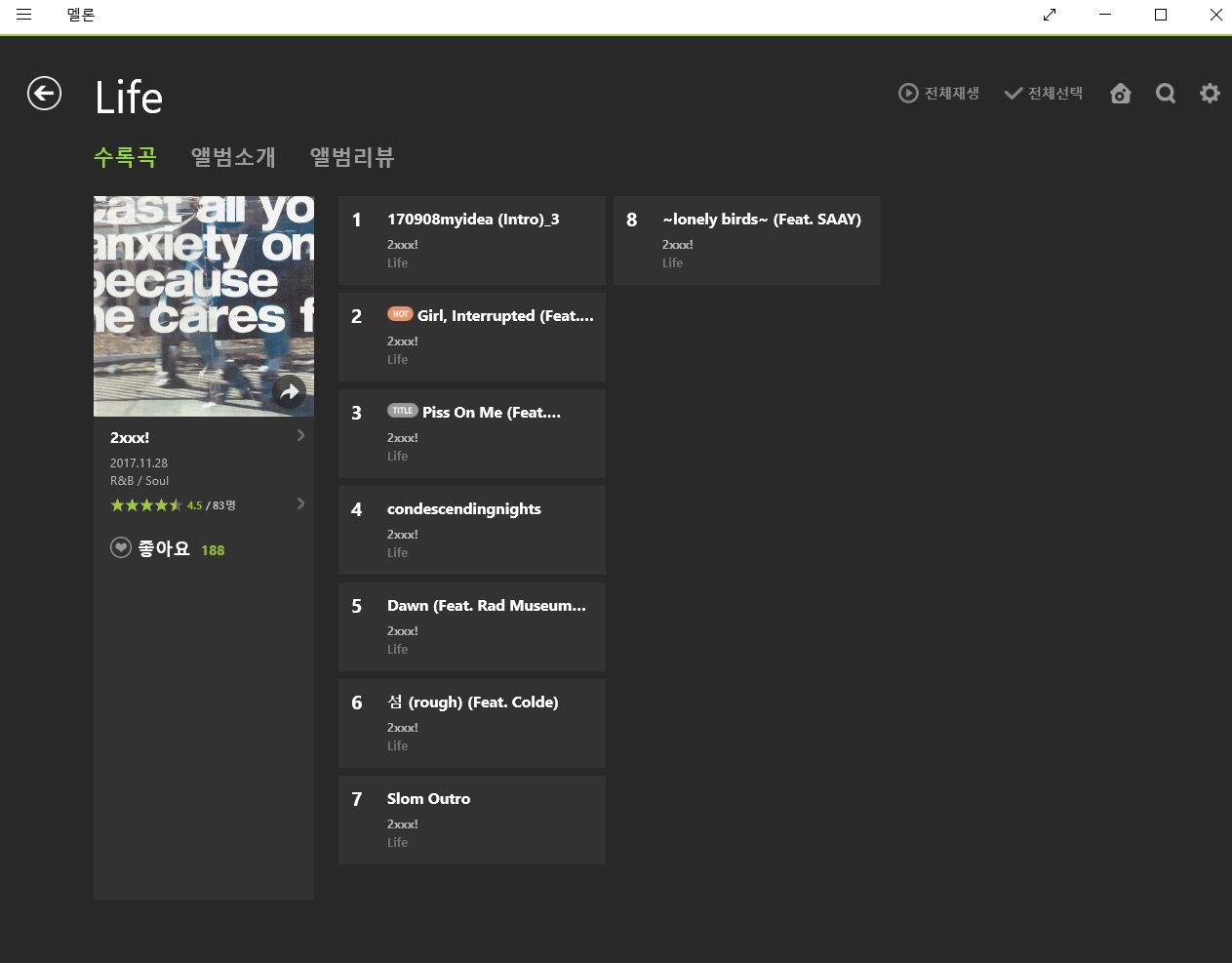The height and width of the screenshot is (963, 1232).
Task: Open the home icon in header
Action: pyautogui.click(x=1121, y=93)
